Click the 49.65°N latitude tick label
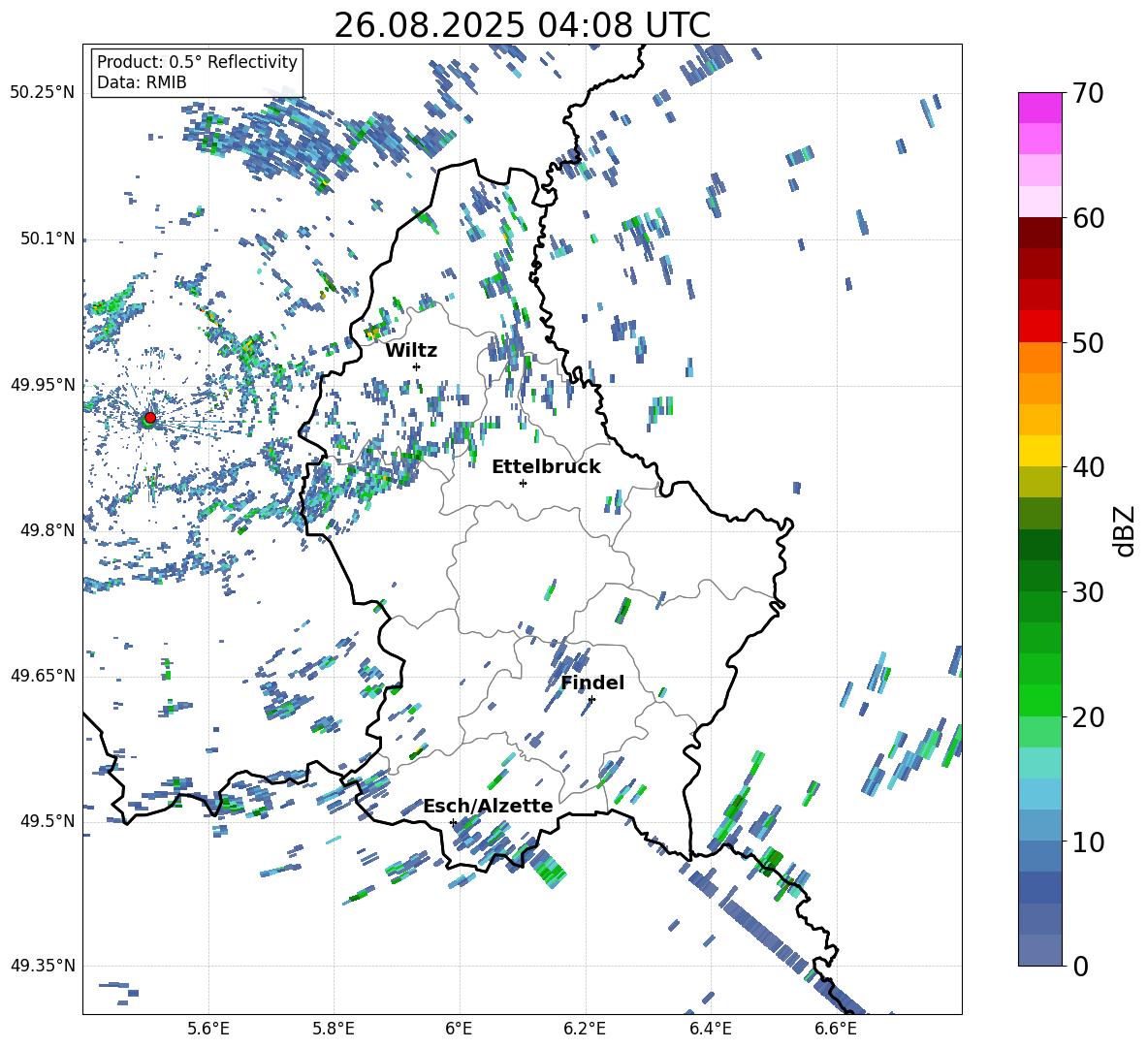This screenshot has height=1048, width=1148. pyautogui.click(x=43, y=676)
